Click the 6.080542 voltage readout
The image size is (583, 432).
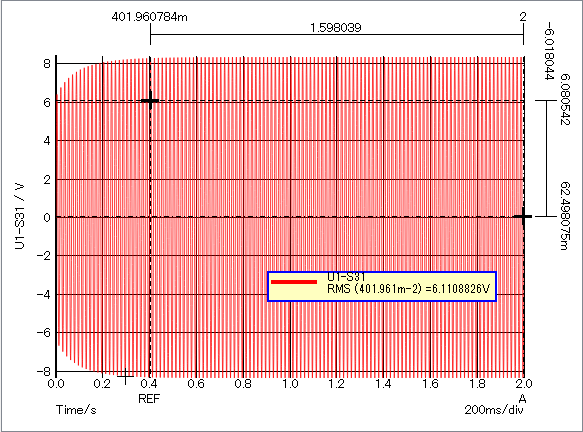565,100
